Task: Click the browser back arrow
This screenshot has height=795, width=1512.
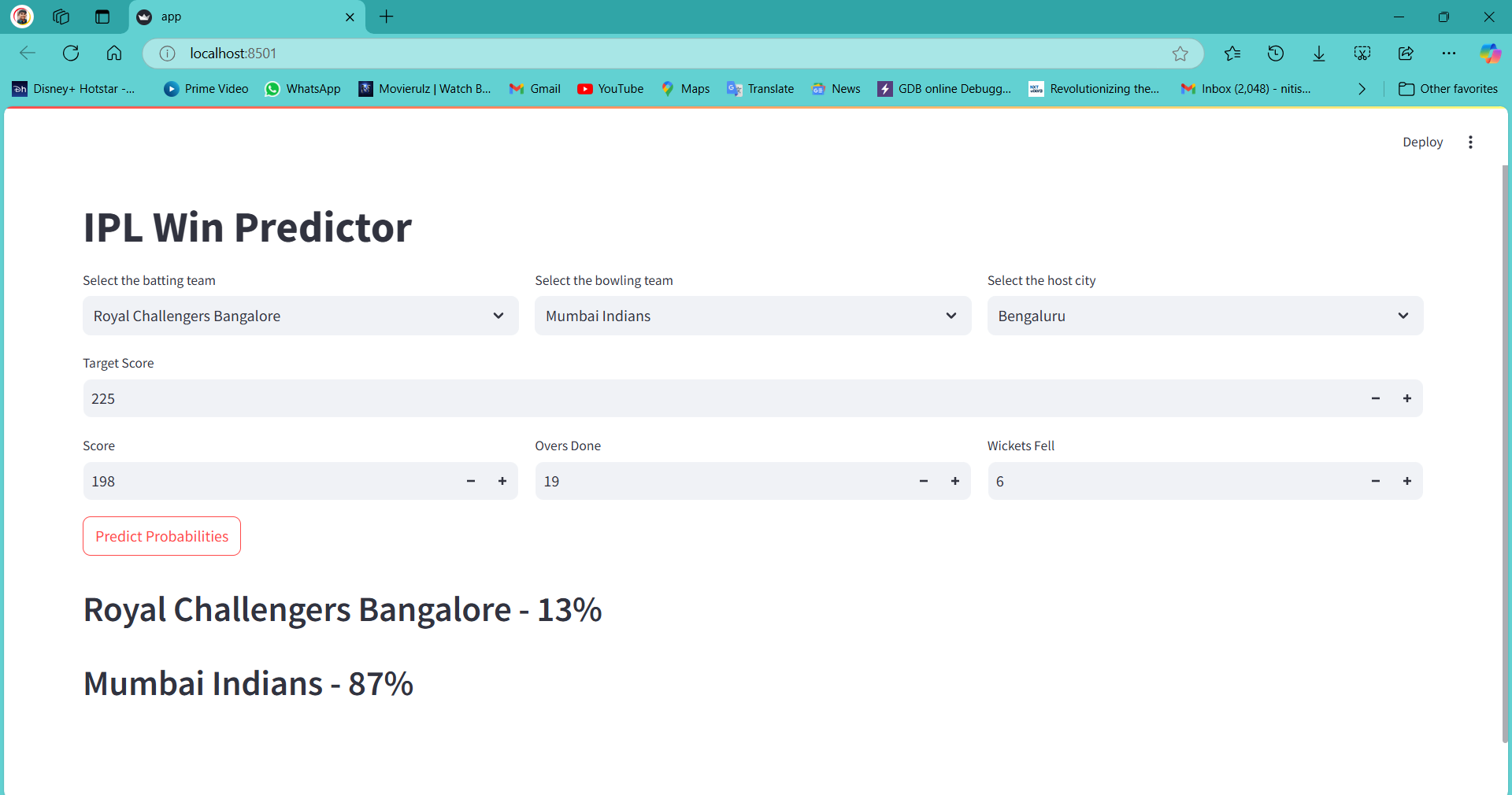Action: [28, 53]
